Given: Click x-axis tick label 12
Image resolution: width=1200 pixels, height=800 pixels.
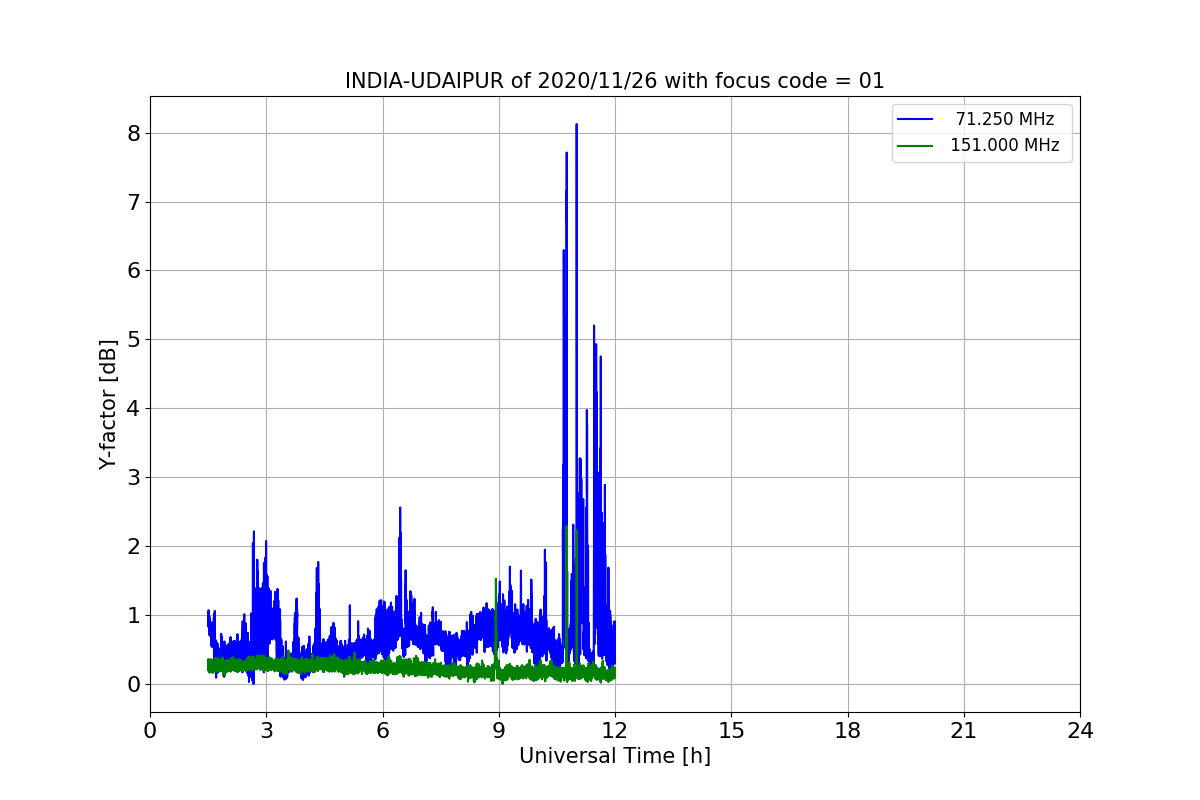Looking at the screenshot, I should point(615,731).
